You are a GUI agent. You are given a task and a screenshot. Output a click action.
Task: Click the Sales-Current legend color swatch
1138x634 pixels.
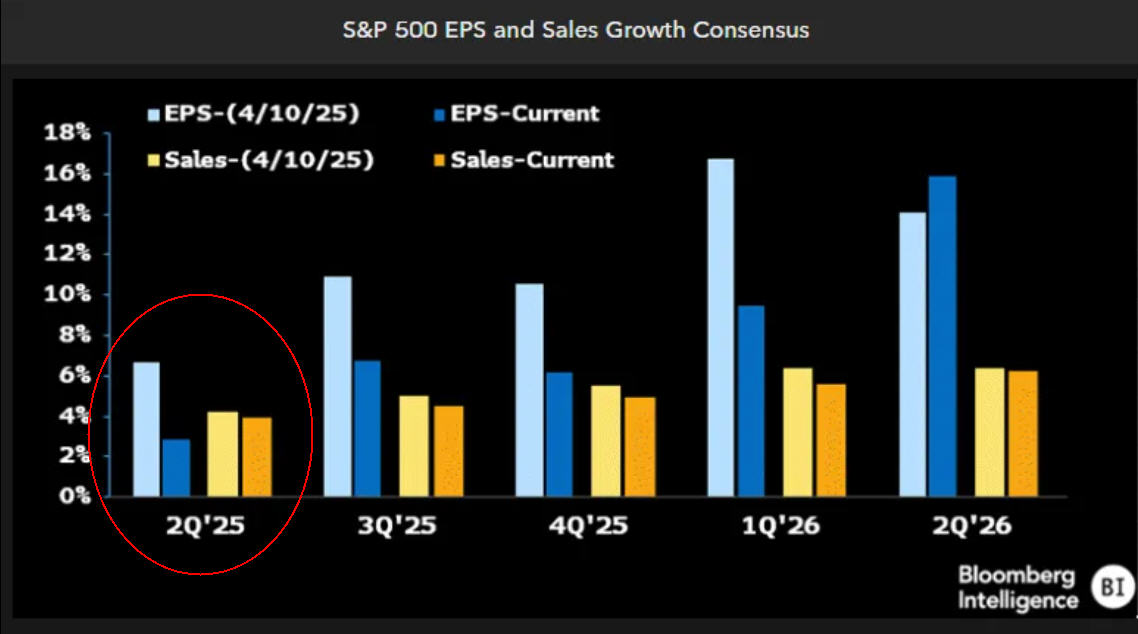click(x=439, y=160)
